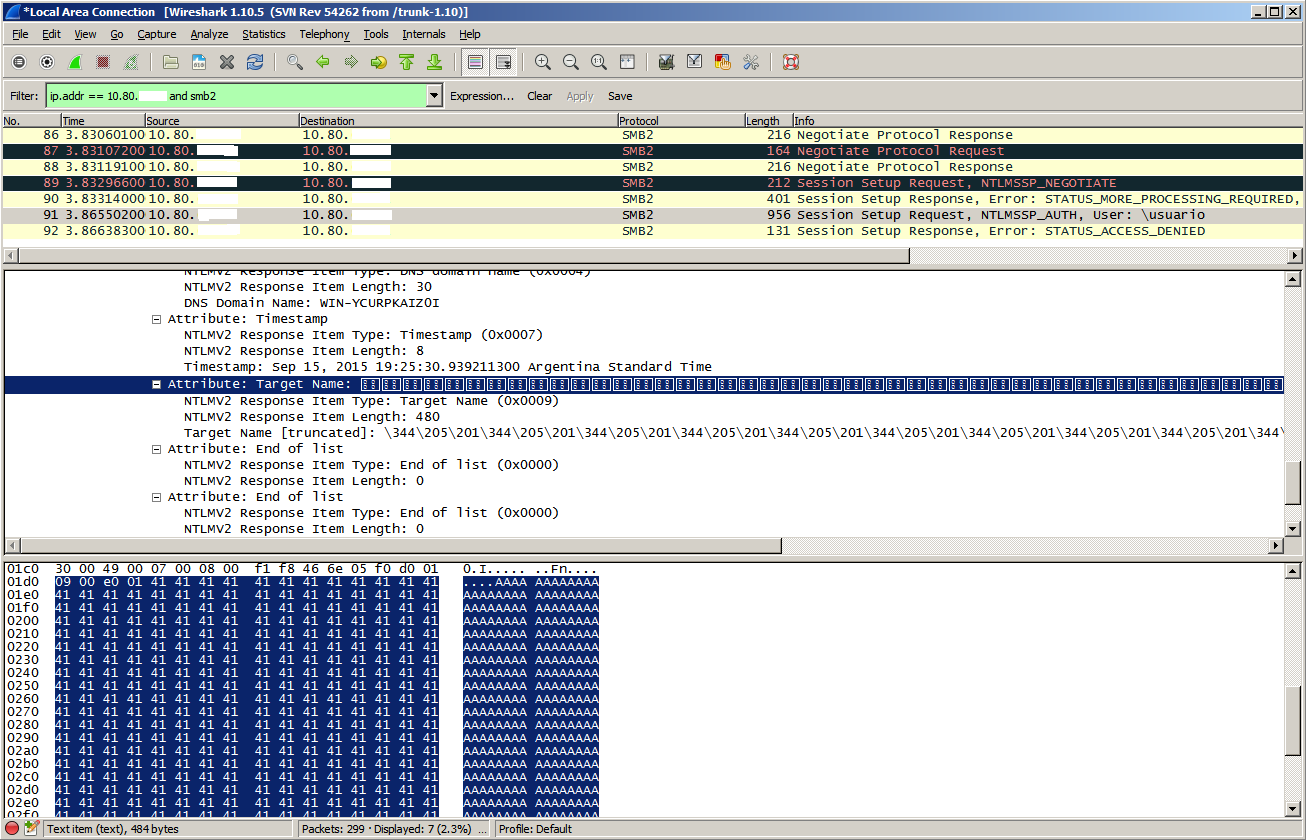Toggle the colorize packet list button

pyautogui.click(x=475, y=62)
